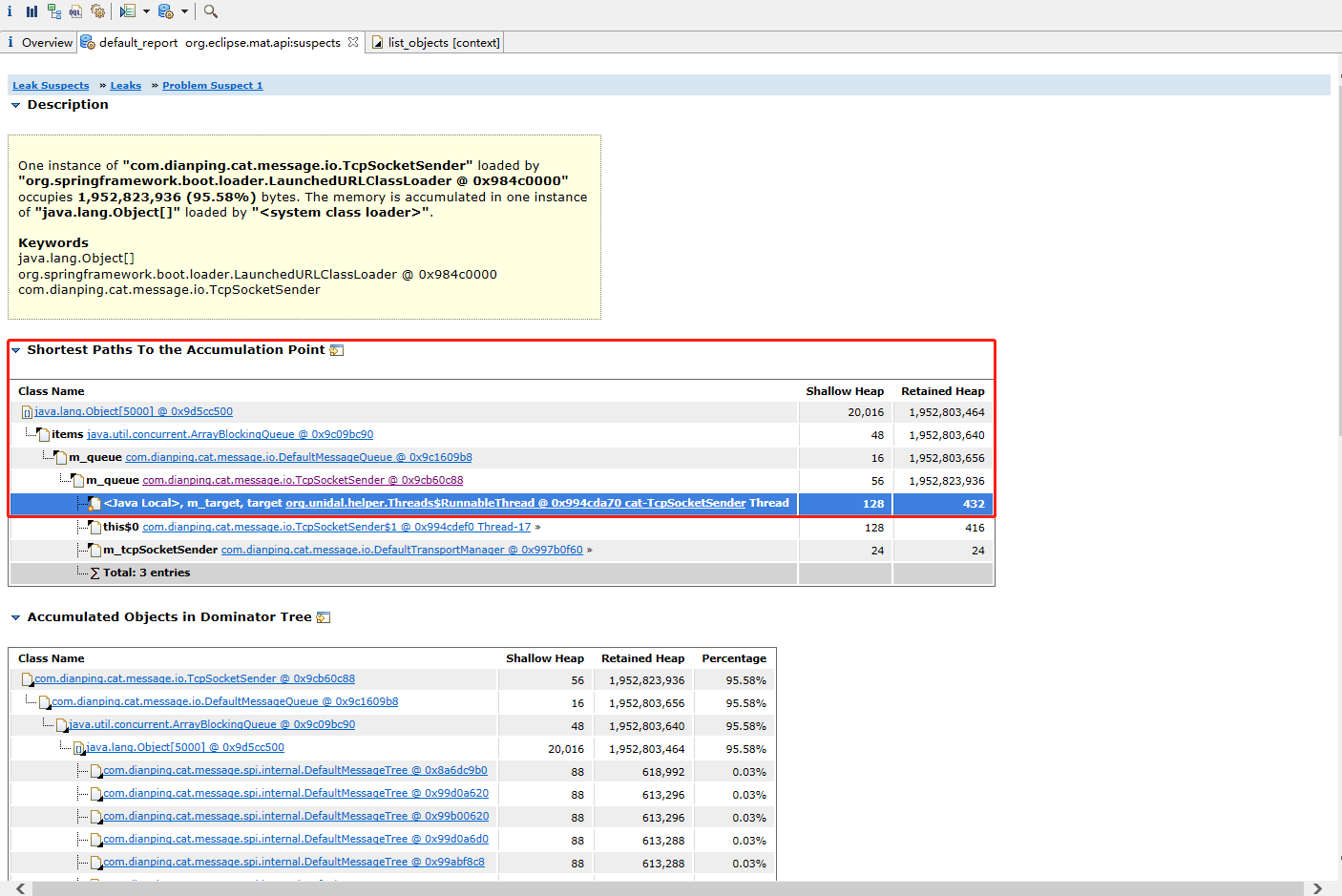Run expert system report icon
Image resolution: width=1342 pixels, height=896 pixels.
point(128,11)
